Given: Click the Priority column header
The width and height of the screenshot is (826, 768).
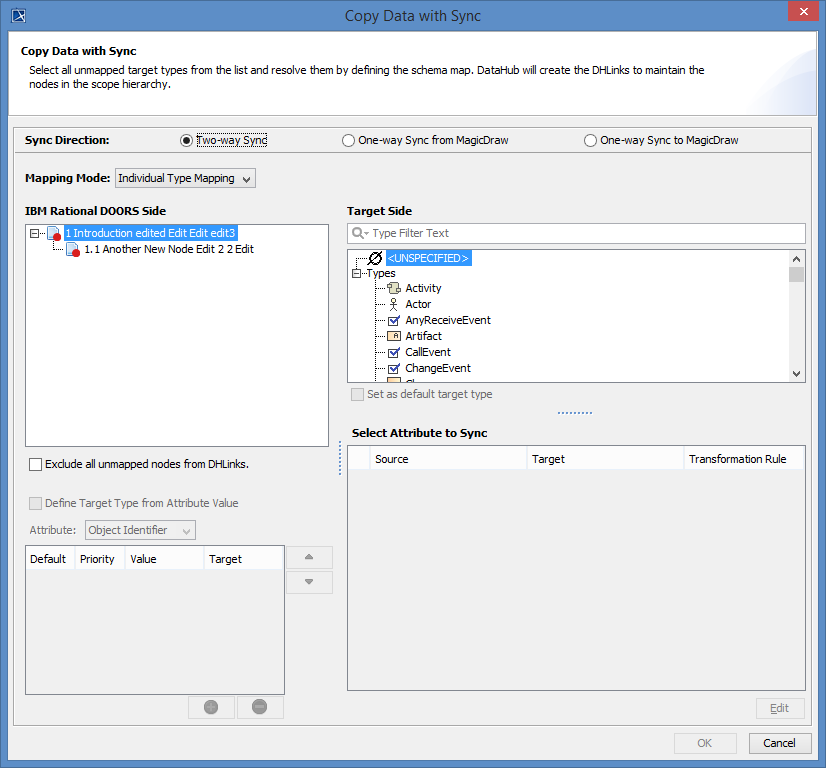Looking at the screenshot, I should [100, 559].
